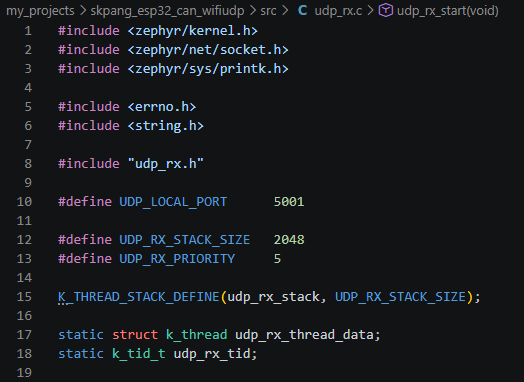The width and height of the screenshot is (524, 382).
Task: Click the struct keyword on line 17
Action: coord(135,335)
